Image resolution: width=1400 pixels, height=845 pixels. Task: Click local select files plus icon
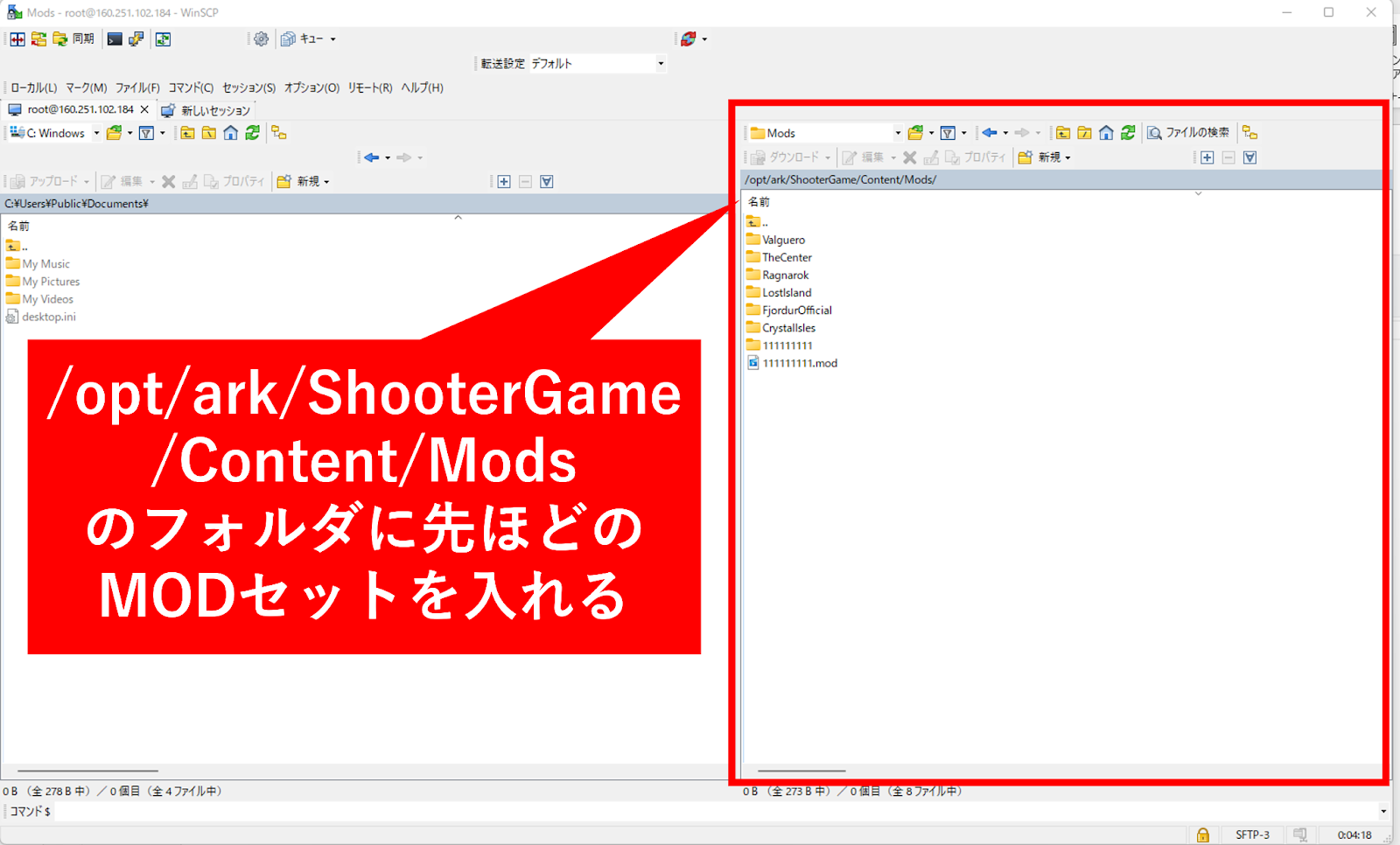click(504, 182)
